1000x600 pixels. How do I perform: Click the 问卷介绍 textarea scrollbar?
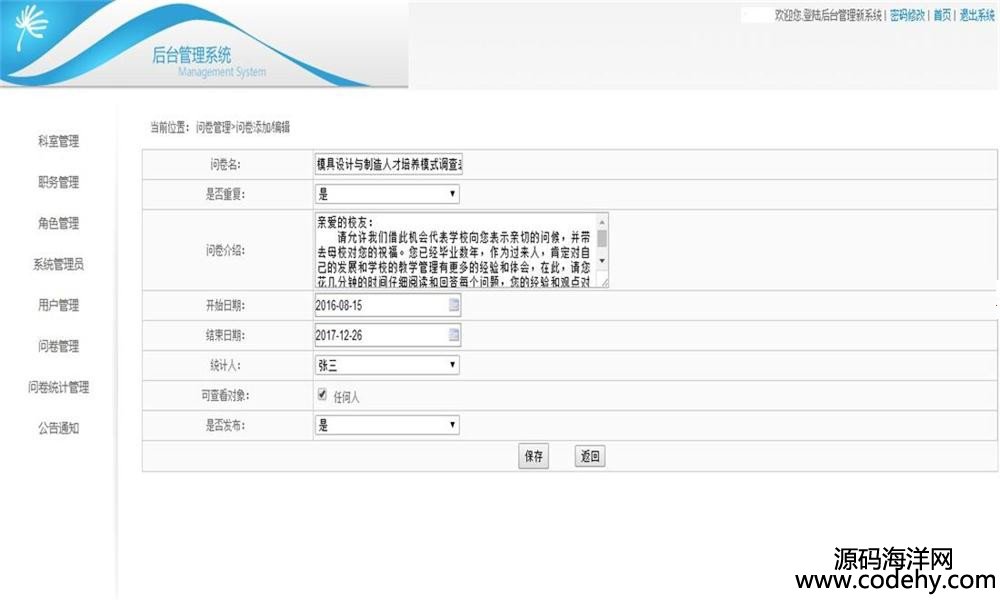click(602, 250)
